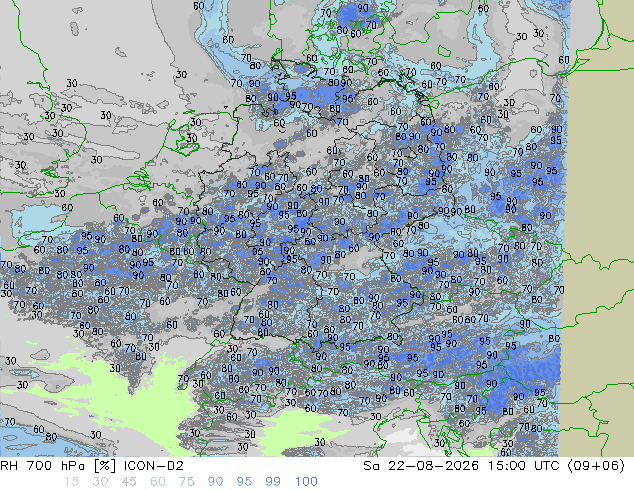Select the 99 legend value
This screenshot has width=634, height=490.
coord(273,482)
